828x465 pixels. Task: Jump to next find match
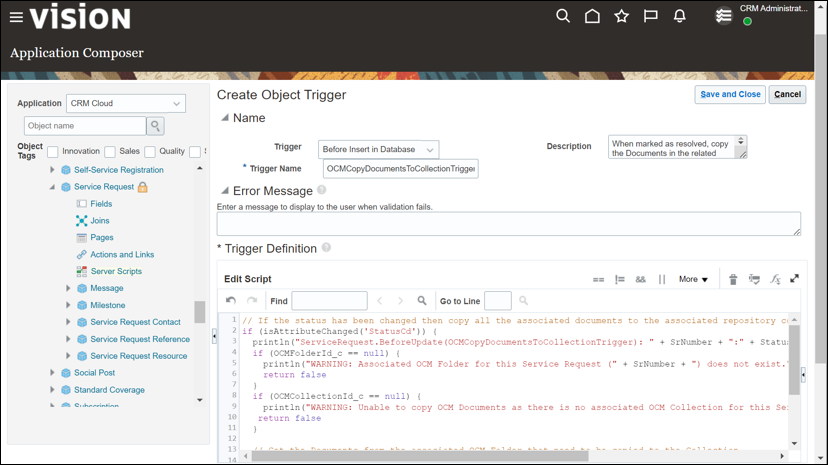tap(400, 300)
